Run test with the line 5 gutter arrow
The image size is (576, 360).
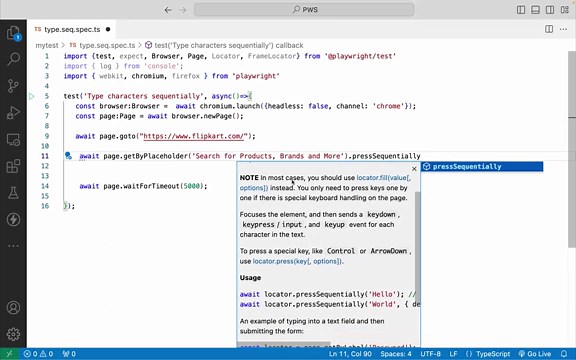click(x=32, y=96)
